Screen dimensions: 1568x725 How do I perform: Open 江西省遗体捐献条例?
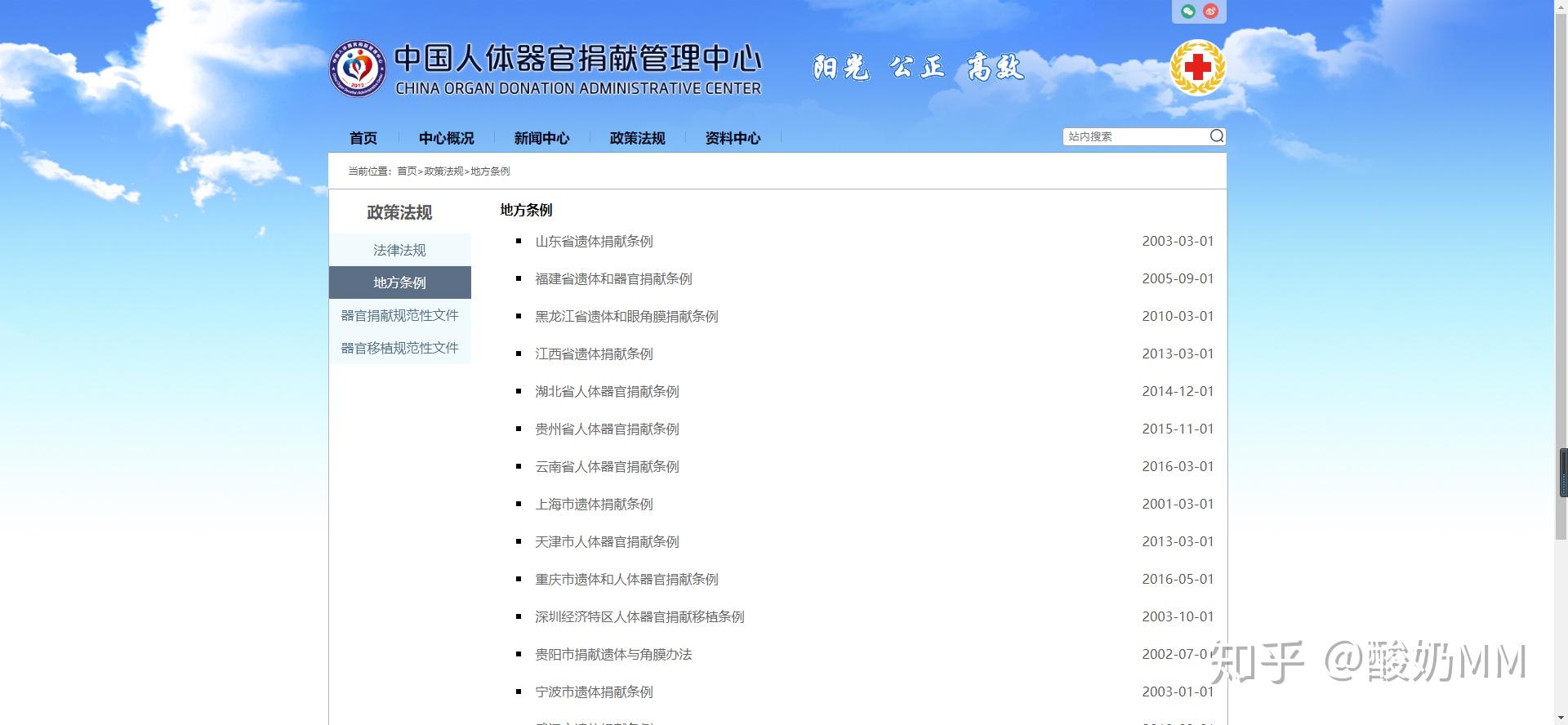pos(595,354)
